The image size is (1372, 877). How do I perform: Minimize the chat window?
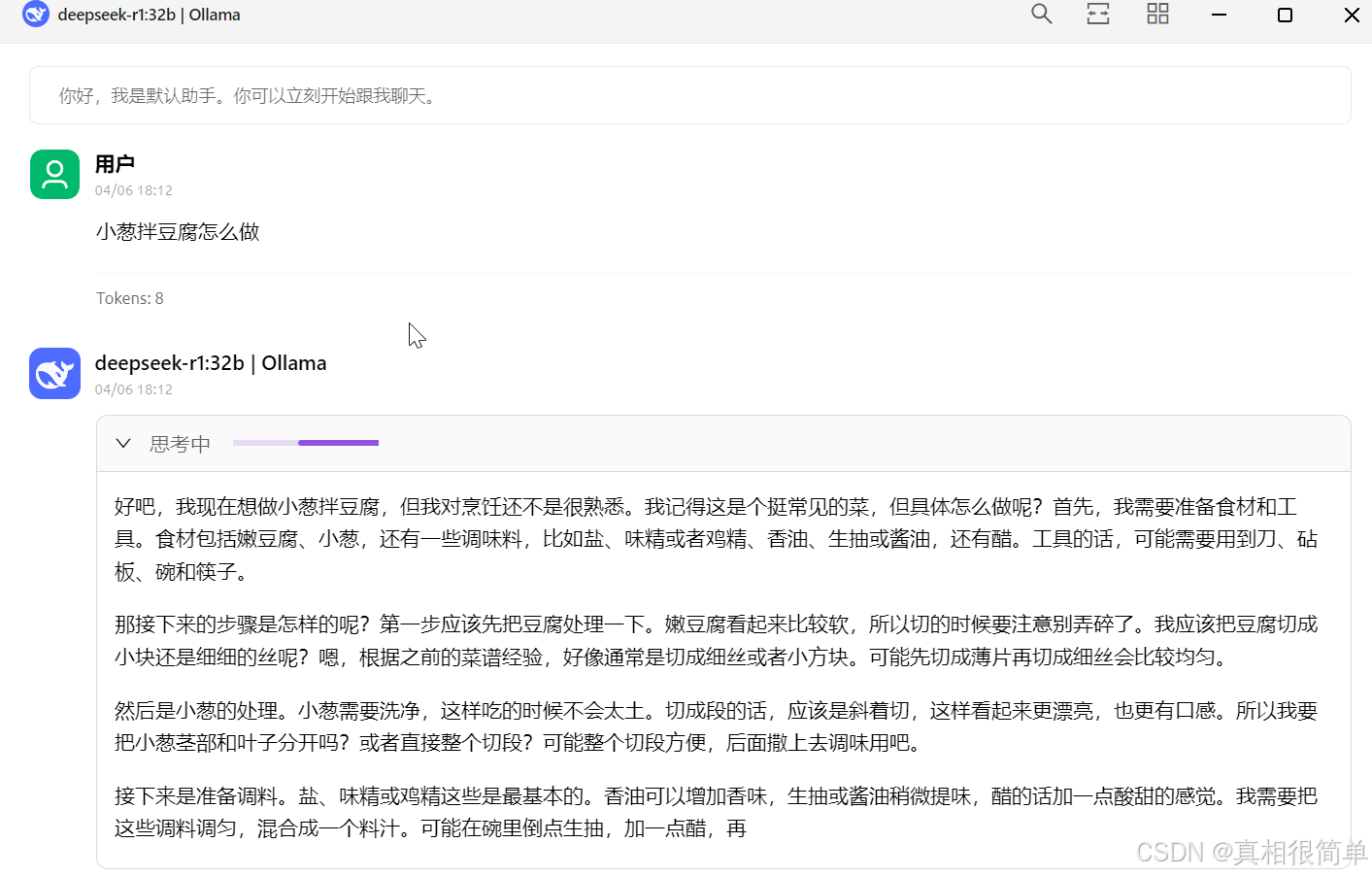(x=1219, y=15)
